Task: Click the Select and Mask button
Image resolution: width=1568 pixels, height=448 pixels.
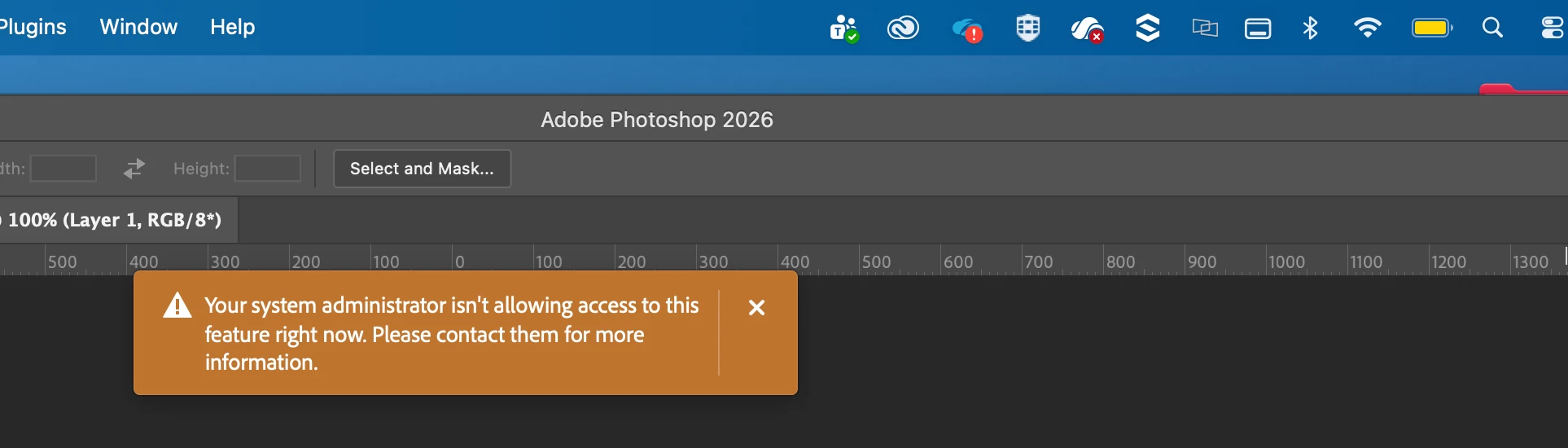Action: click(x=422, y=169)
